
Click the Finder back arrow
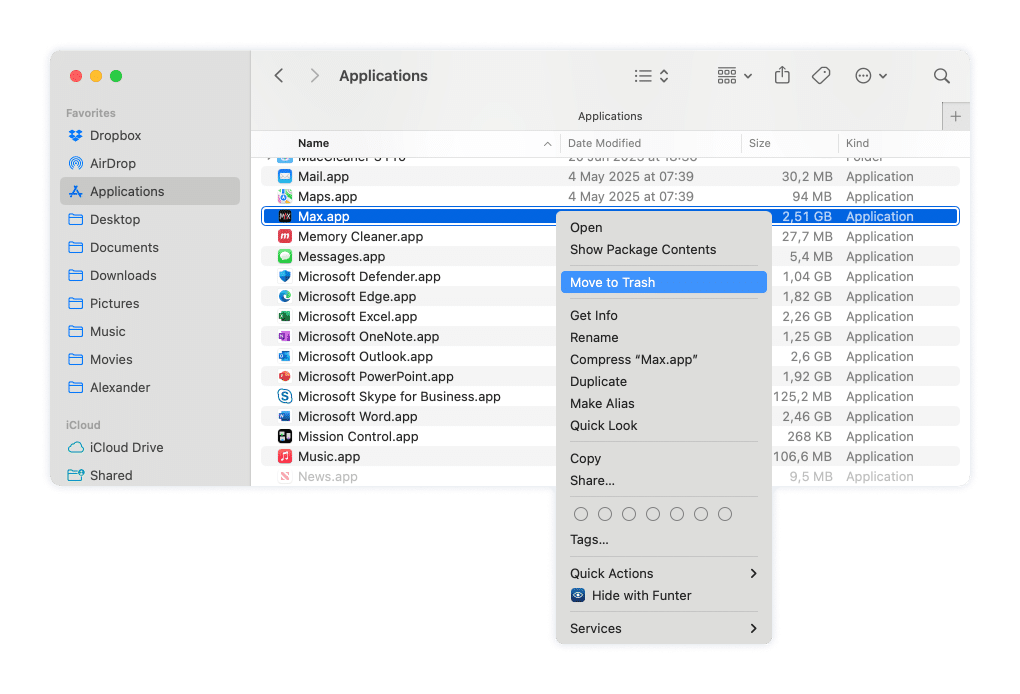(279, 75)
